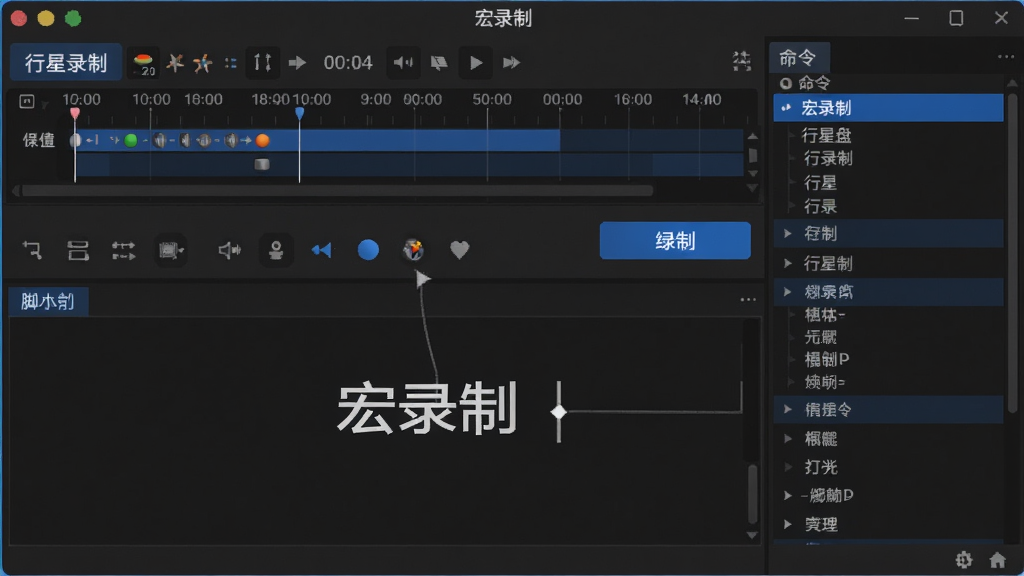Switch to the 命令 tab in right panel

(799, 58)
